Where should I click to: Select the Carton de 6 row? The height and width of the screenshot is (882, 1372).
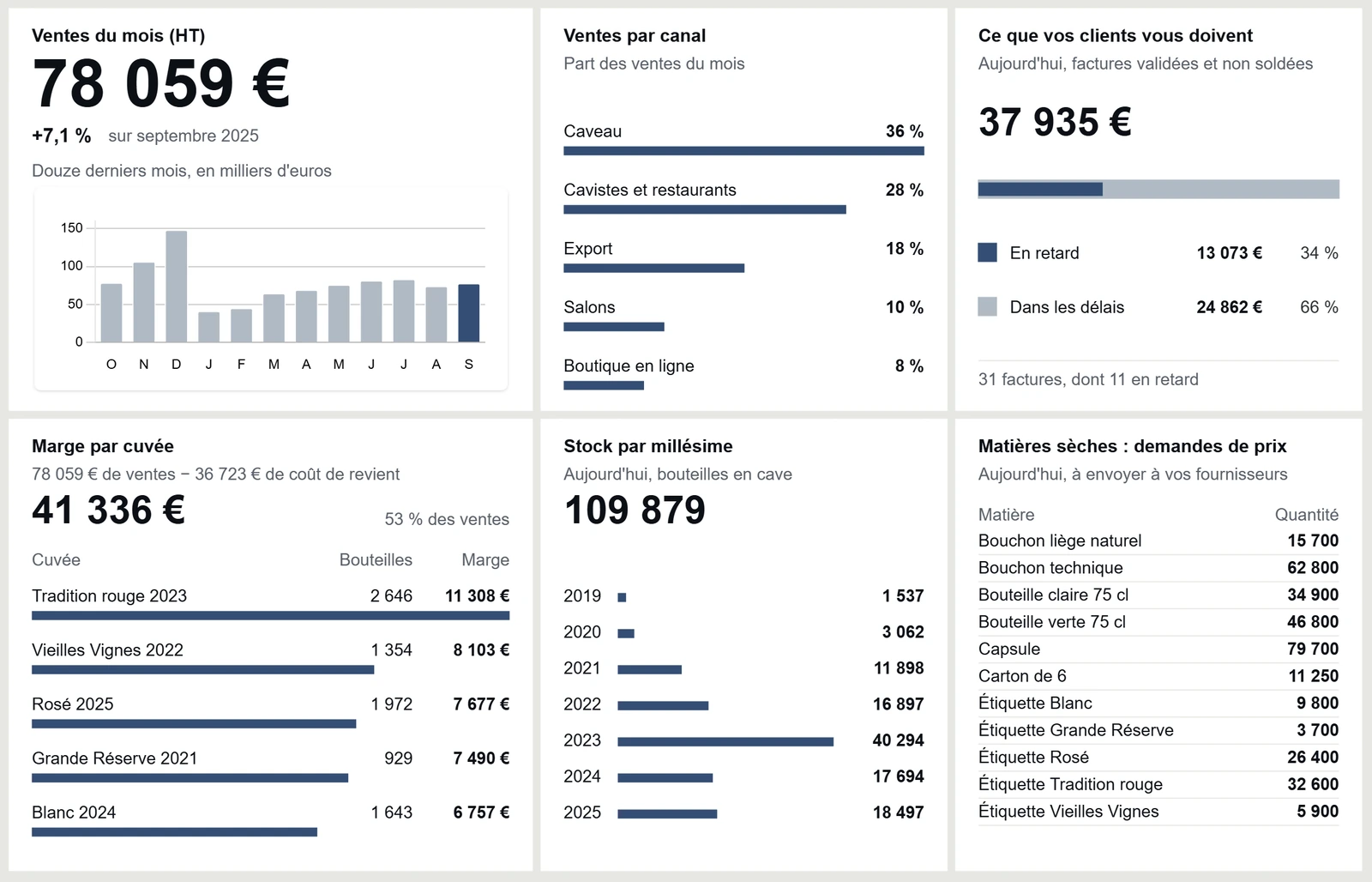coord(1158,676)
